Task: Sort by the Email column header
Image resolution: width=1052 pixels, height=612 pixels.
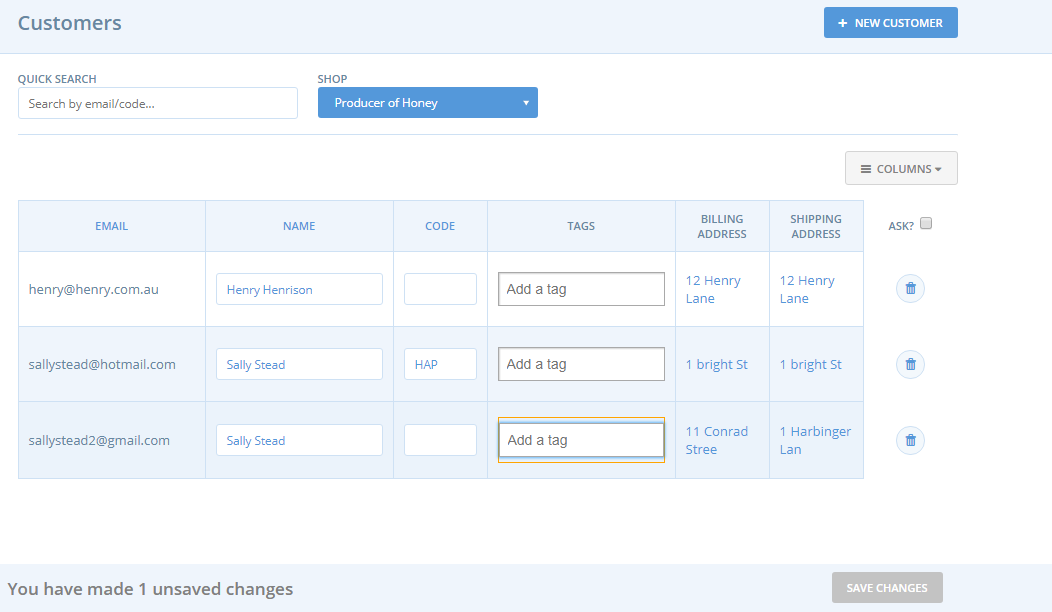Action: click(x=111, y=226)
